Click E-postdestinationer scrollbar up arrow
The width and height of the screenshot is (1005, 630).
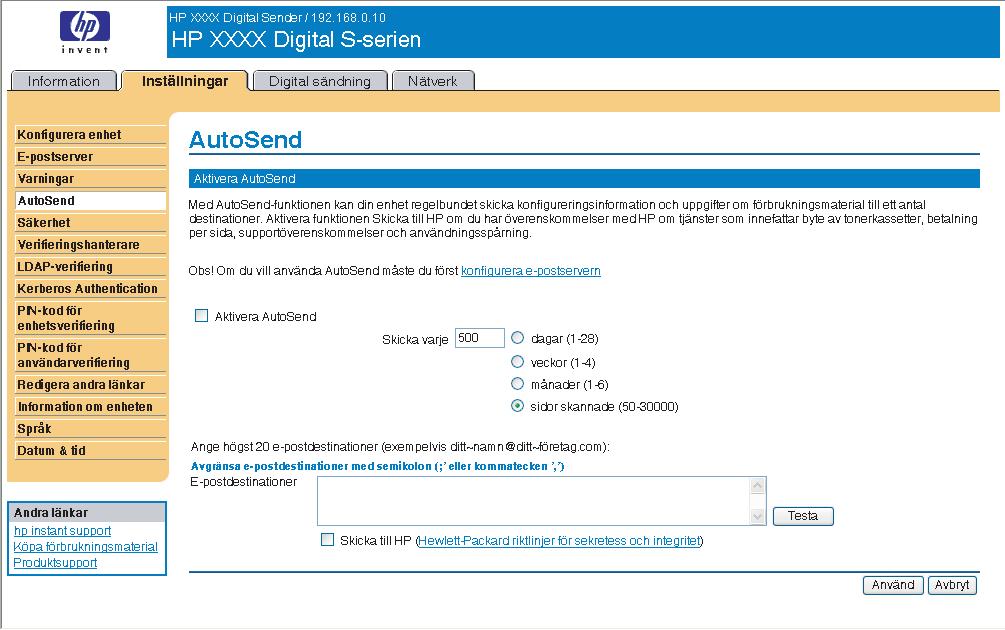point(758,486)
